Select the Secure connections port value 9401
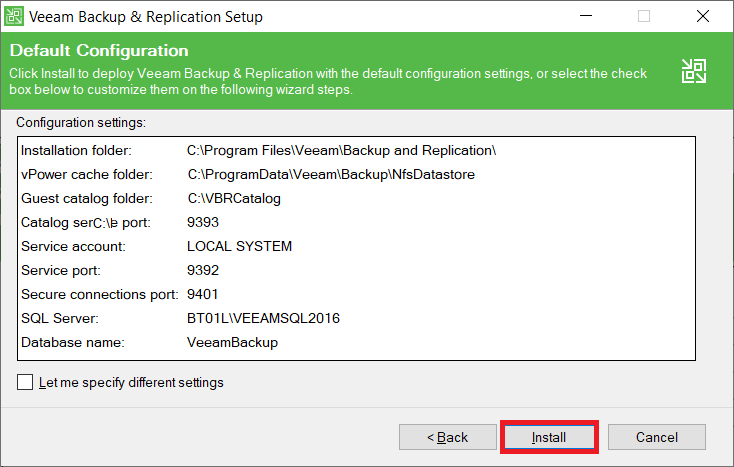Image resolution: width=734 pixels, height=467 pixels. (202, 294)
